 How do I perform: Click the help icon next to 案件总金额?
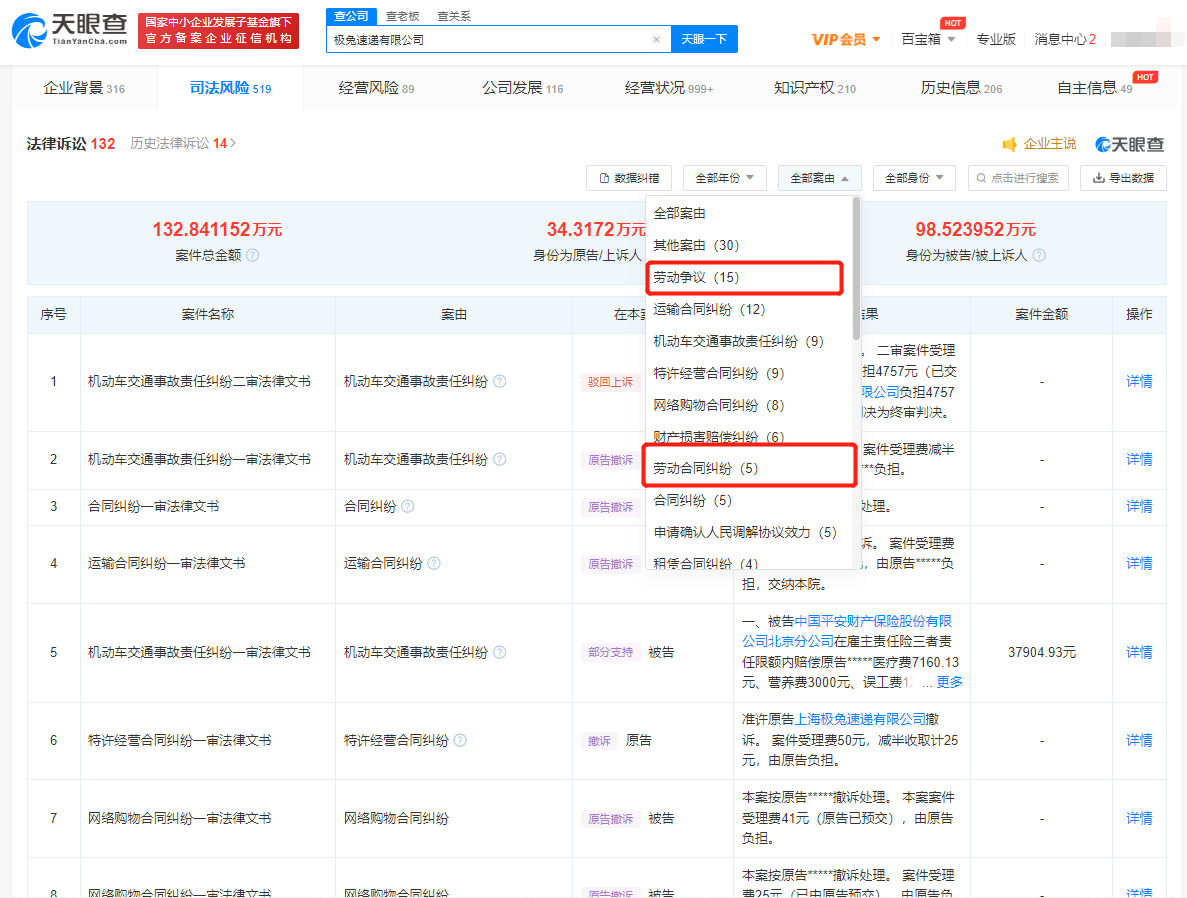pos(253,255)
